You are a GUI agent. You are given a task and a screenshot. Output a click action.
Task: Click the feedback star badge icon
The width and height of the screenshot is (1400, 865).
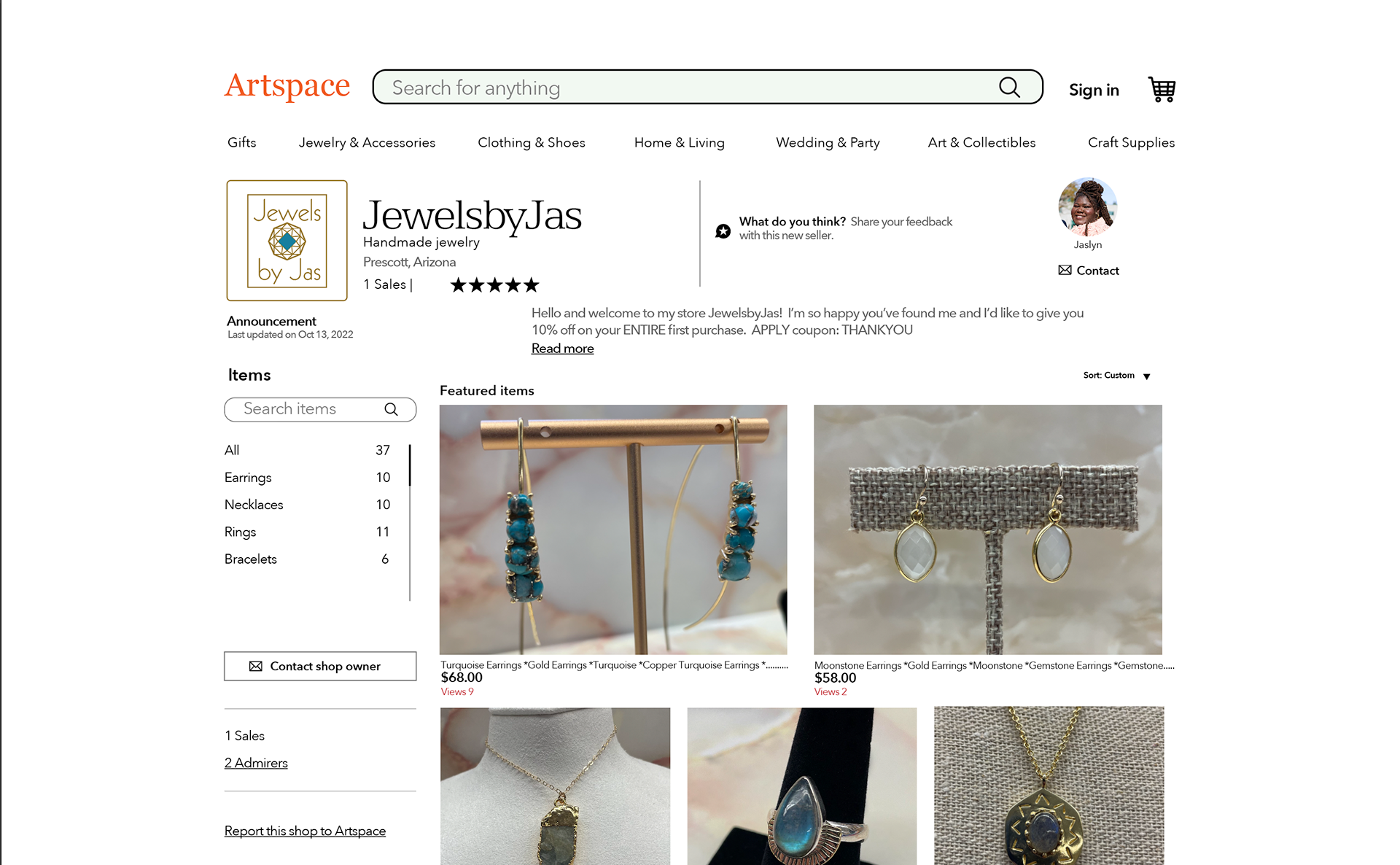(723, 231)
